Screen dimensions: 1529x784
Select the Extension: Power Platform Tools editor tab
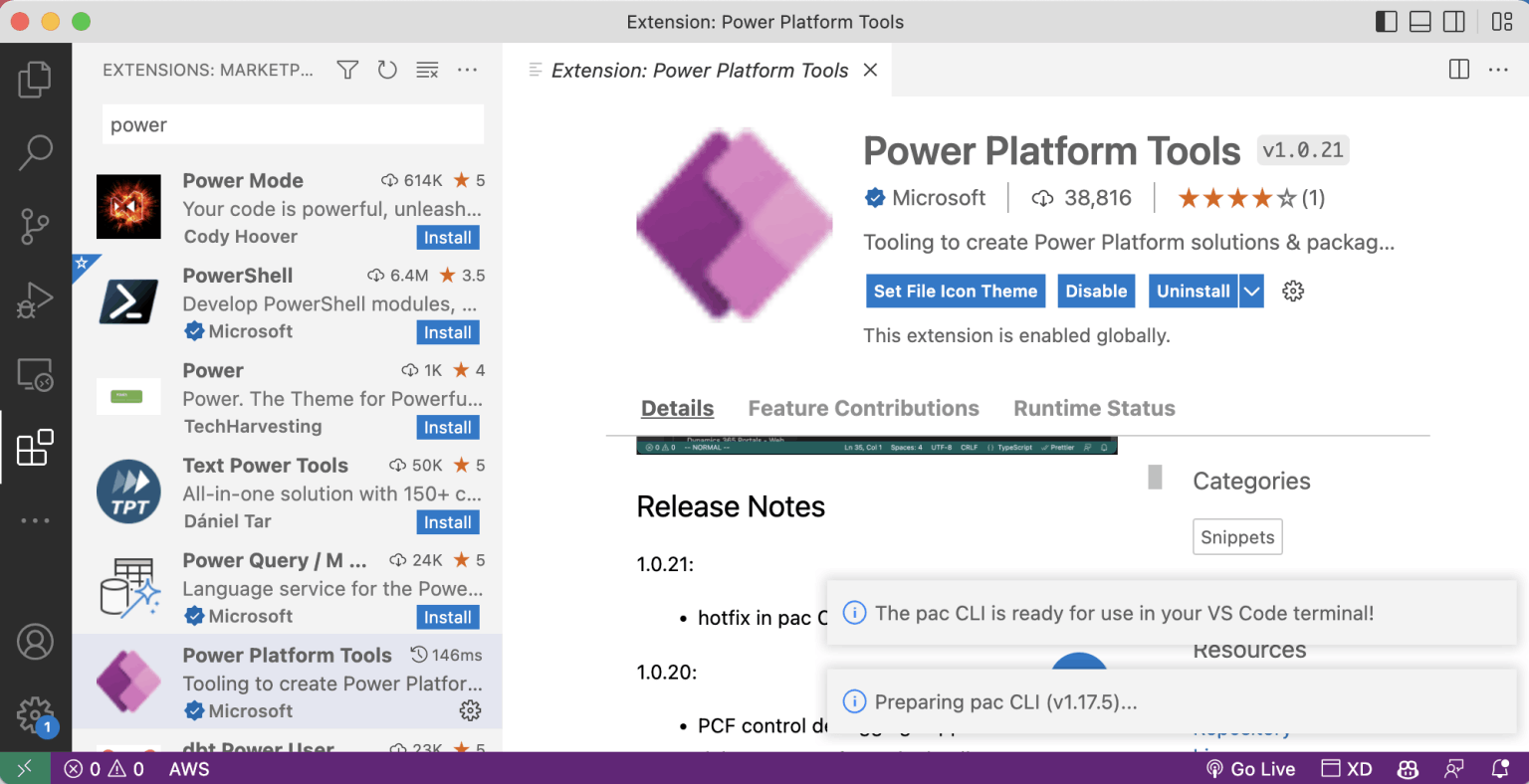(x=699, y=70)
